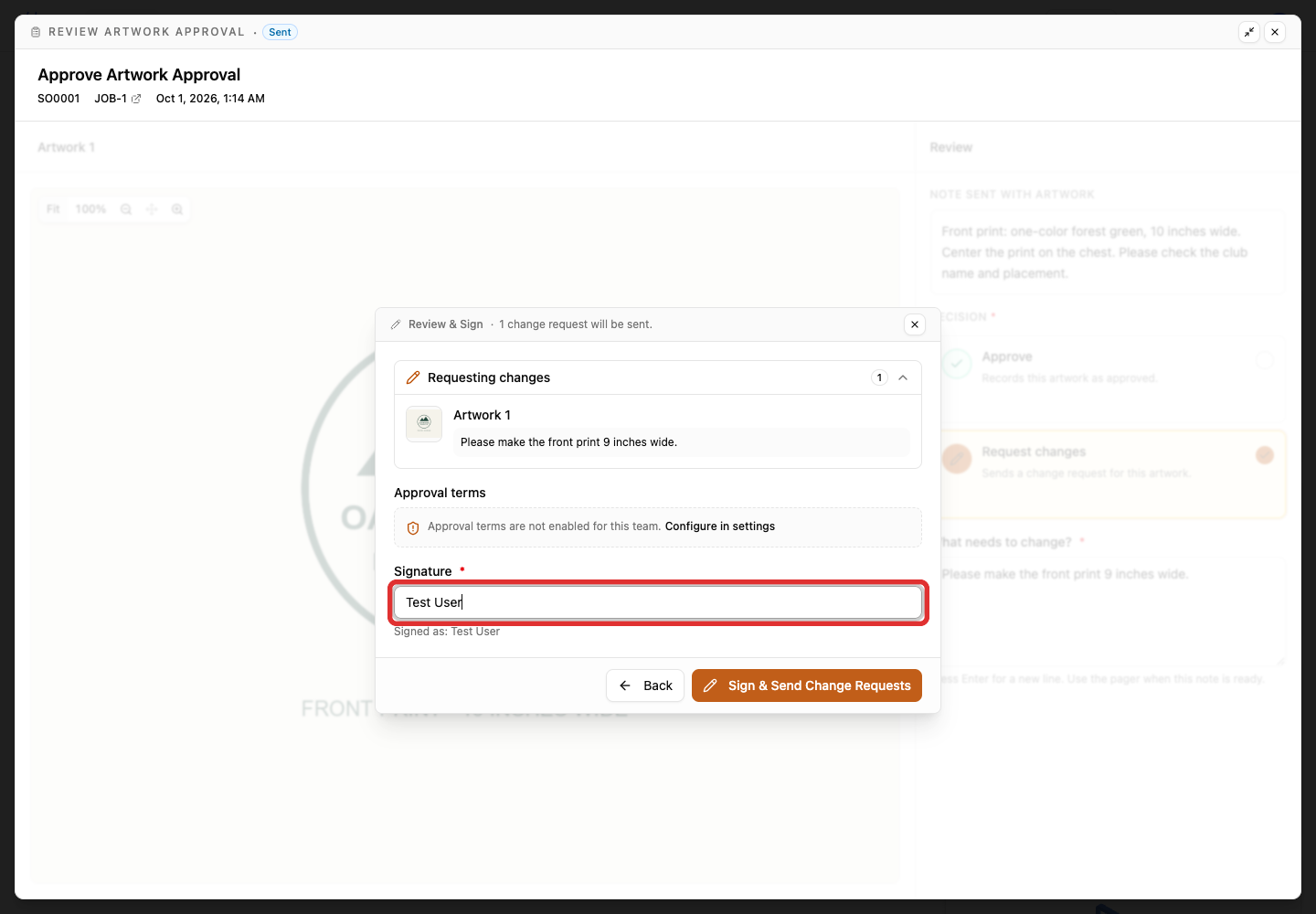The width and height of the screenshot is (1316, 914).
Task: Click the pencil icon beside Review & Sign
Action: [x=396, y=324]
